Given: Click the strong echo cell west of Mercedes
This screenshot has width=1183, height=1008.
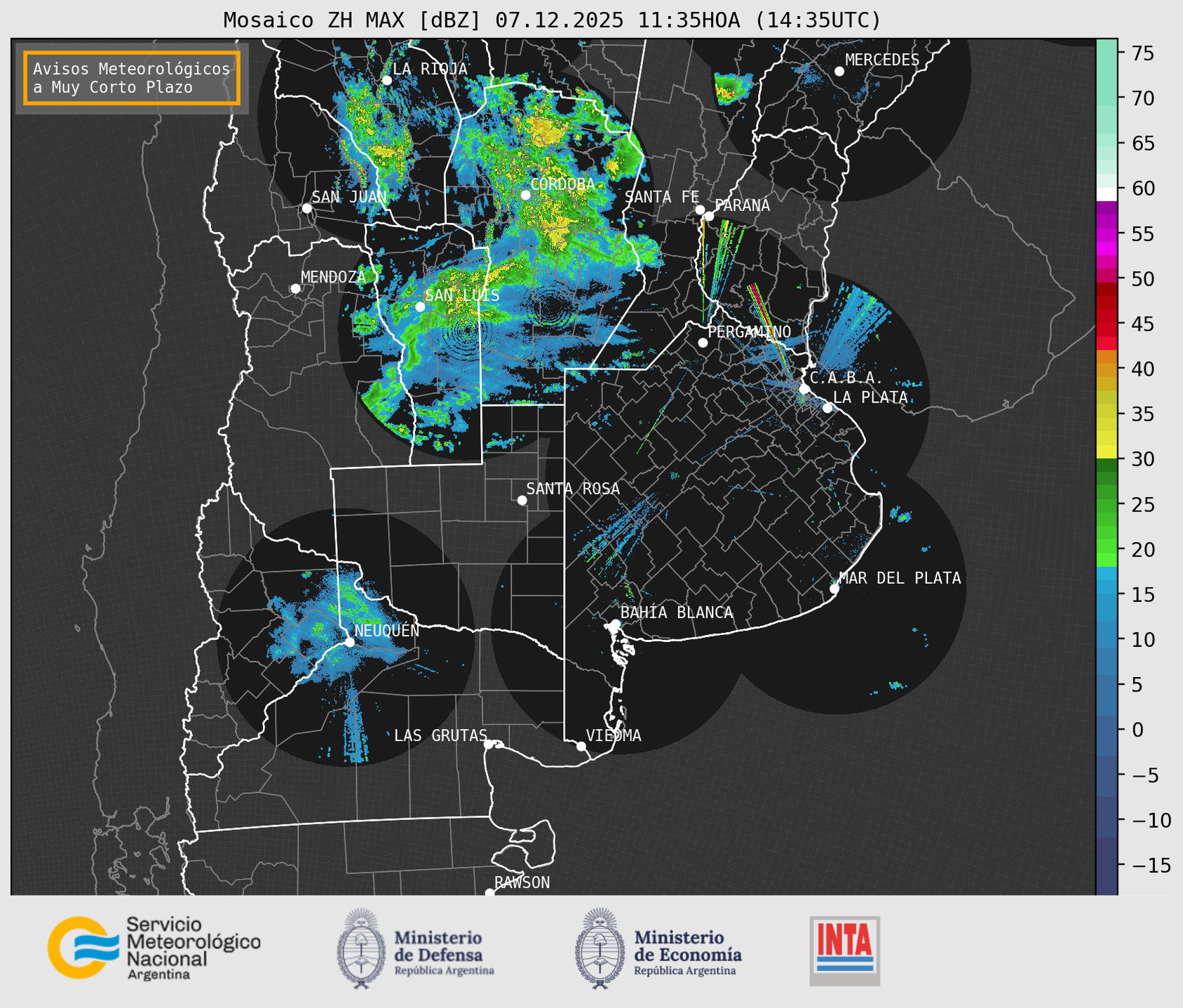Looking at the screenshot, I should click(734, 88).
